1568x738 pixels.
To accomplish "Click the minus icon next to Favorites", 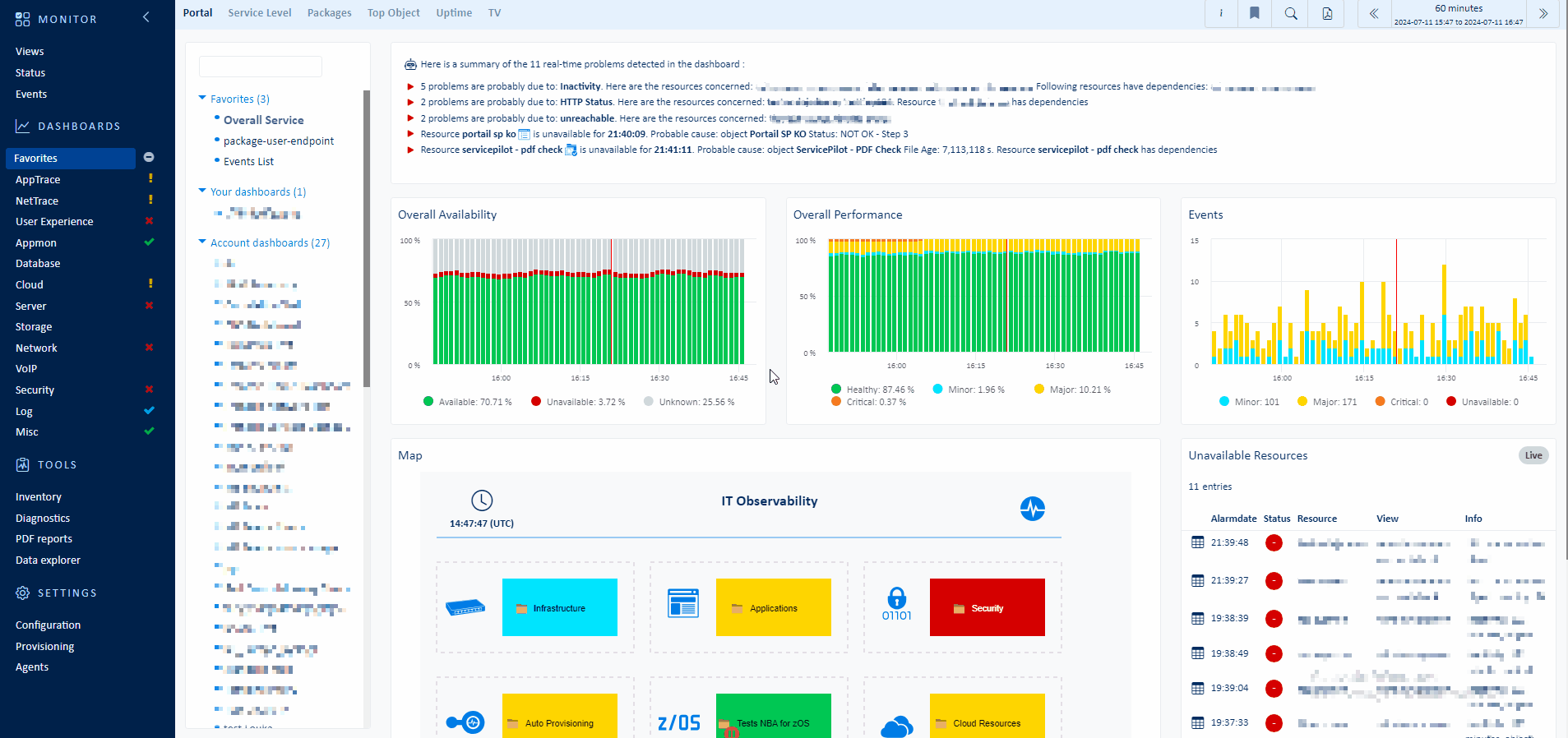I will (149, 157).
